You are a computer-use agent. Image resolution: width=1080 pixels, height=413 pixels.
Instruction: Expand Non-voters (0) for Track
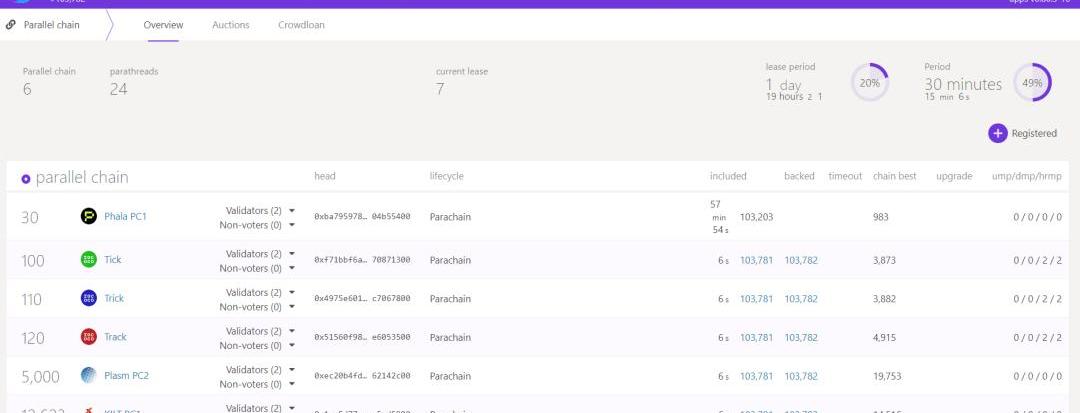coord(291,345)
